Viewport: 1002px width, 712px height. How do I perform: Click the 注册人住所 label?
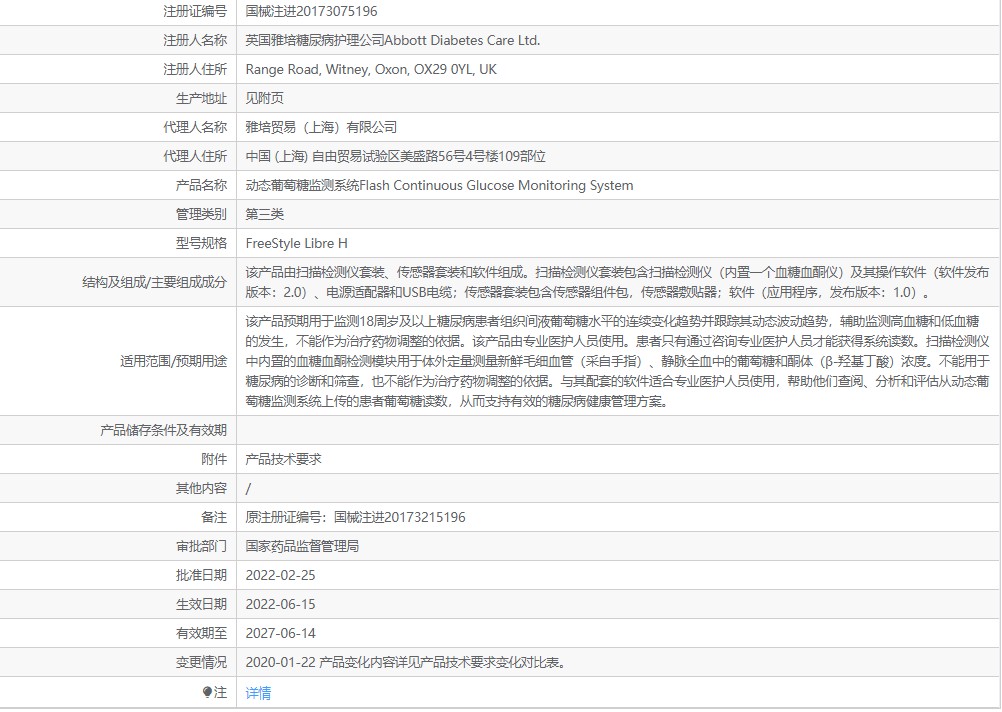pyautogui.click(x=195, y=69)
